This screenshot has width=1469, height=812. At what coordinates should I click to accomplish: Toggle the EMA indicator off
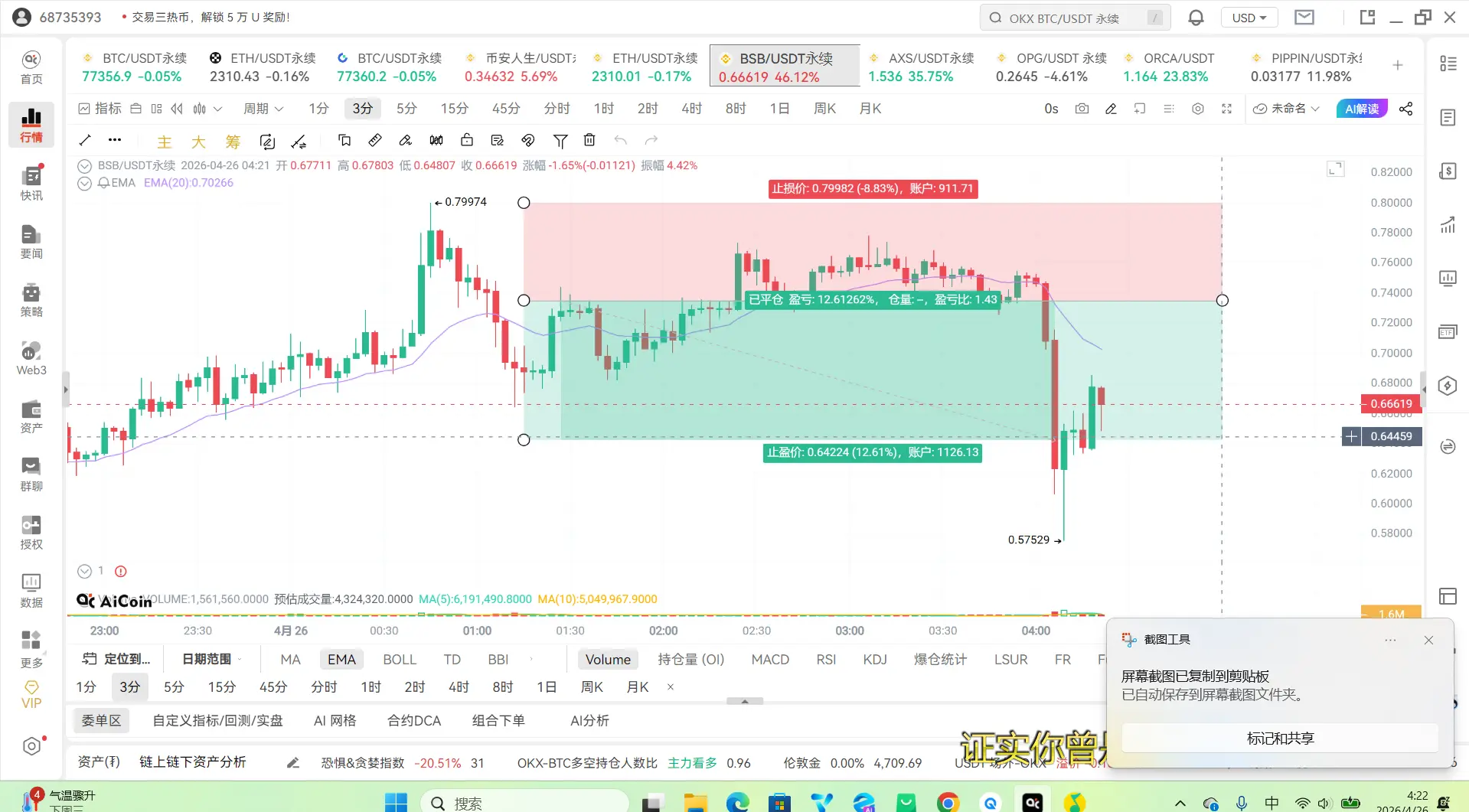pyautogui.click(x=341, y=660)
